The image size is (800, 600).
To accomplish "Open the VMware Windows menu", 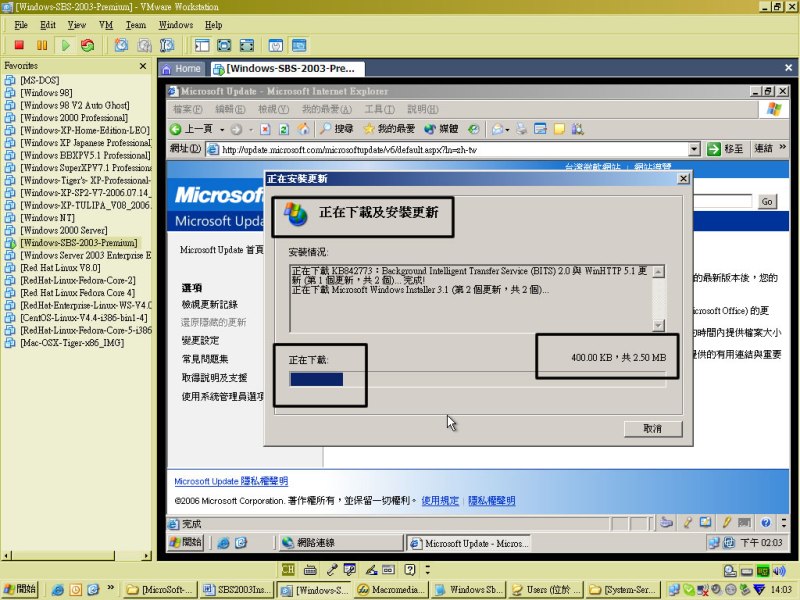I will [176, 25].
